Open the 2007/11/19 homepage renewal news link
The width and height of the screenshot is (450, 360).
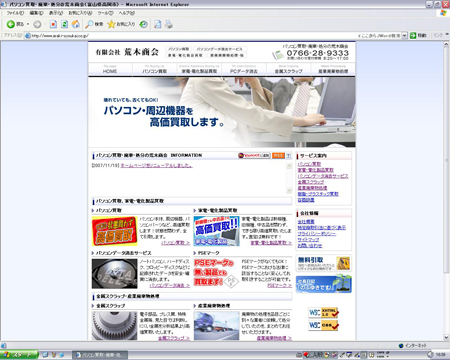click(x=156, y=165)
